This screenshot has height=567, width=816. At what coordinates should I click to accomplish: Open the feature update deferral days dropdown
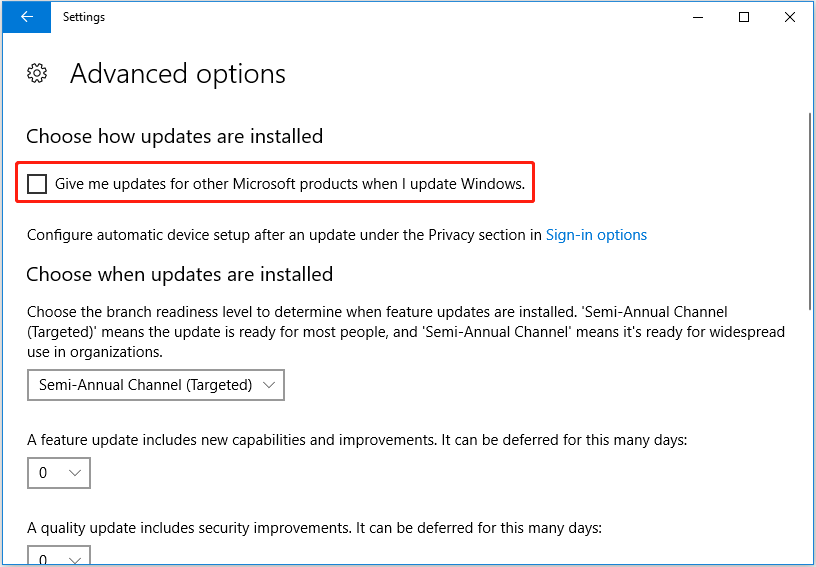59,473
